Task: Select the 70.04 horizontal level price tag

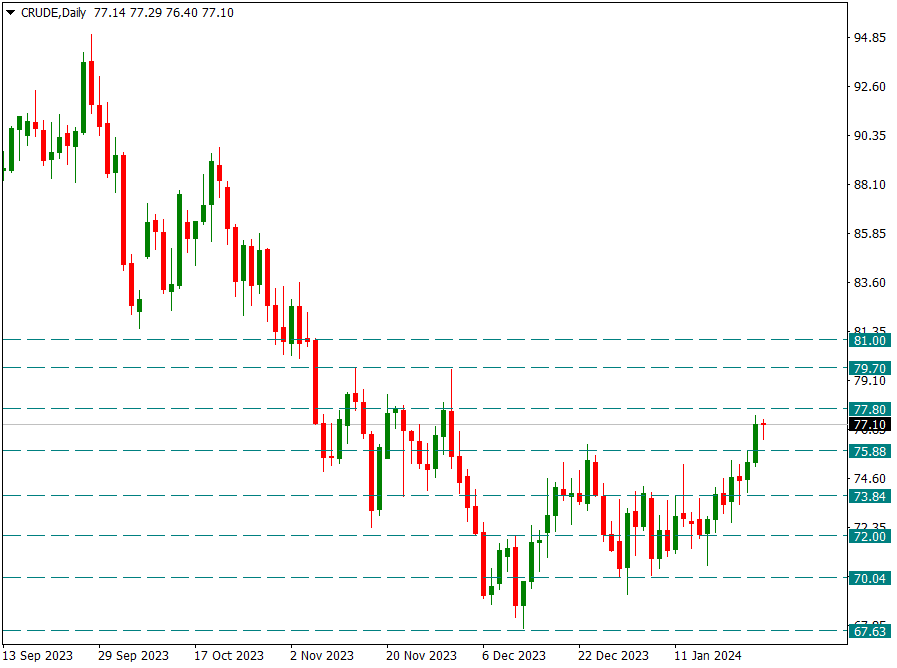Action: (869, 579)
